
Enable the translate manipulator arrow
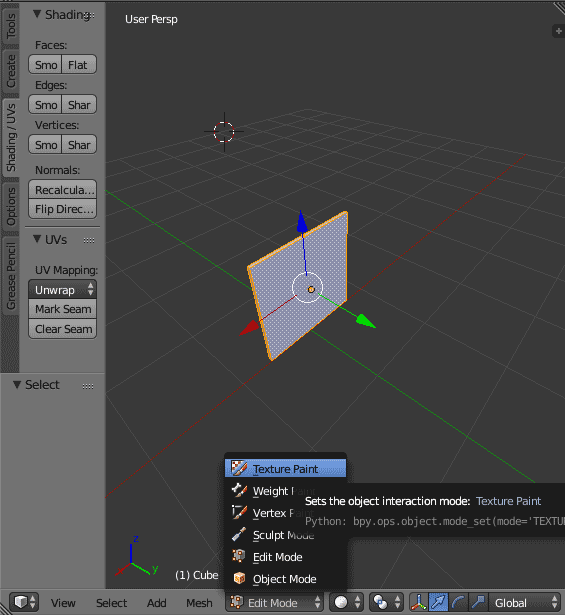(x=438, y=602)
